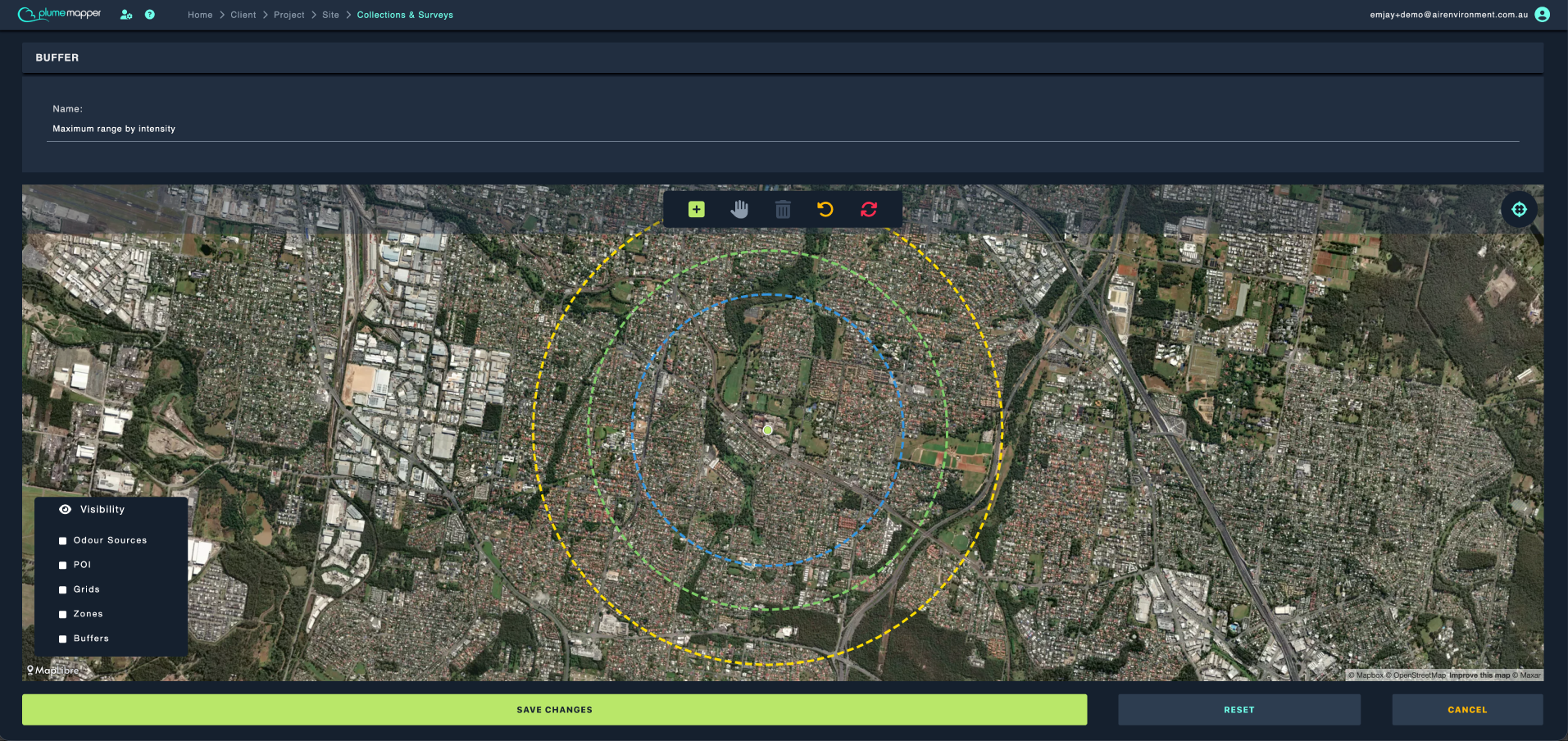Screen dimensions: 1568x741
Task: Open the help question mark icon
Action: (150, 15)
